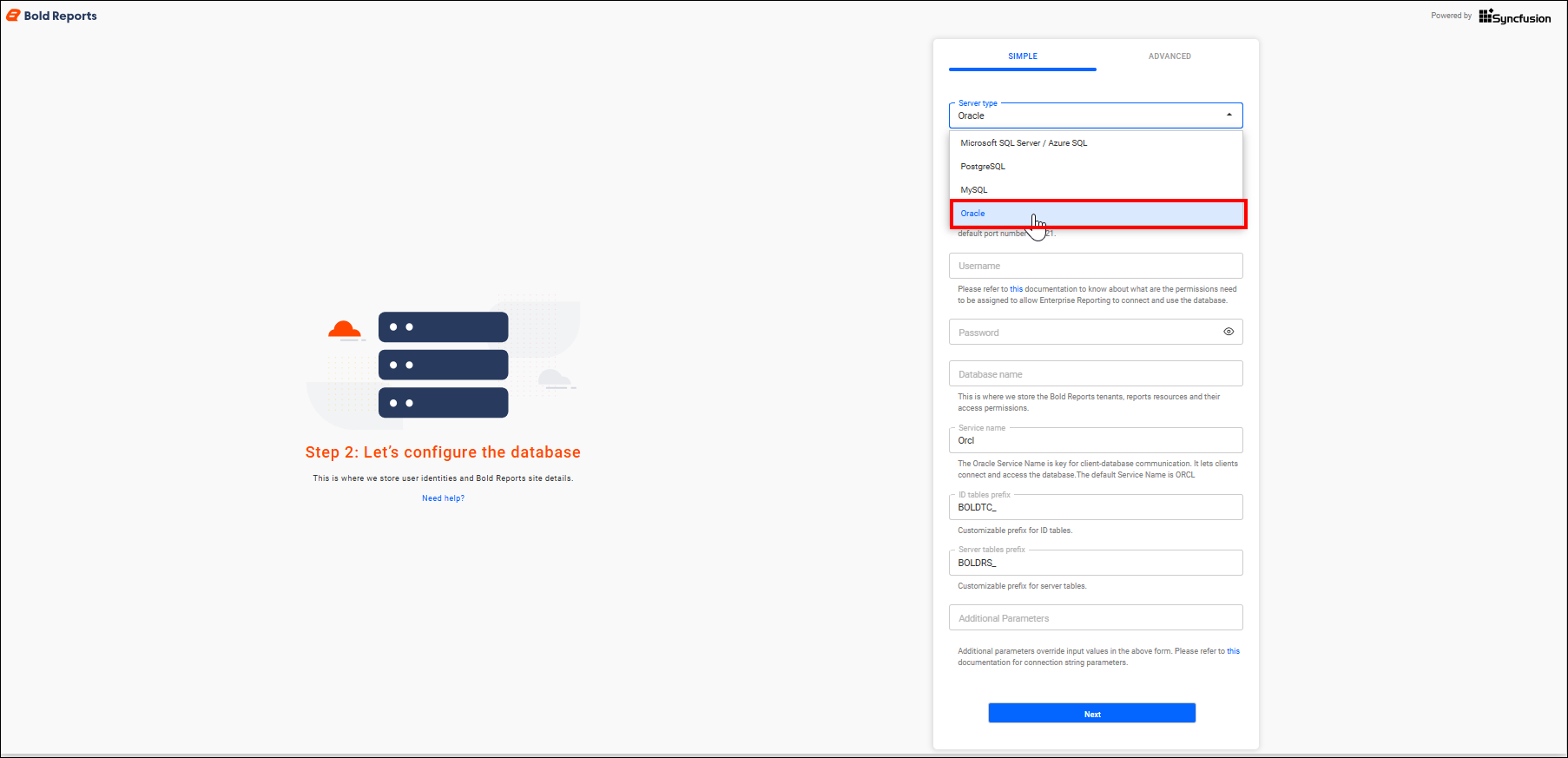Switch to the SIMPLE tab

[1023, 56]
